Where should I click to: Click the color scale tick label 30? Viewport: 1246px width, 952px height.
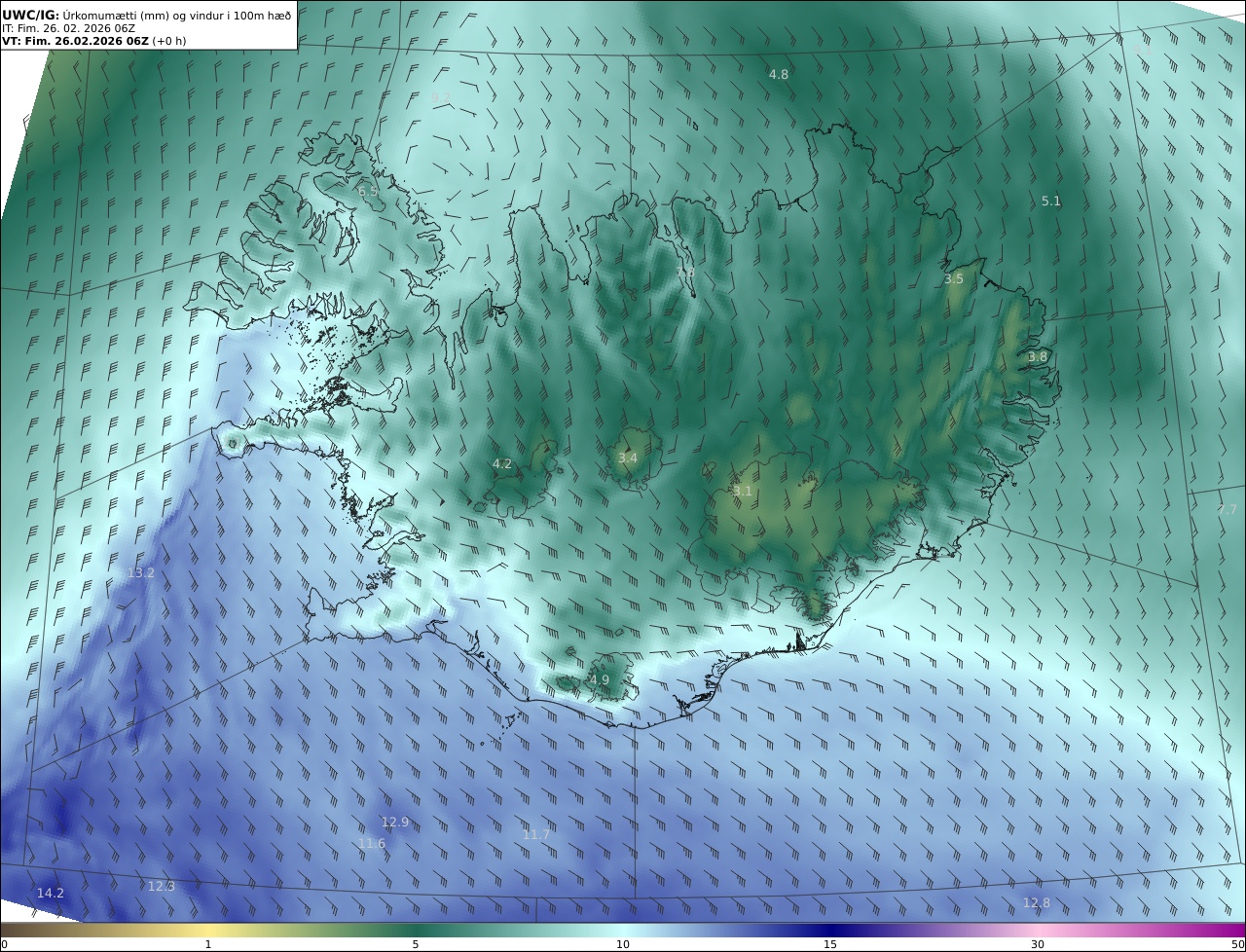click(1038, 944)
